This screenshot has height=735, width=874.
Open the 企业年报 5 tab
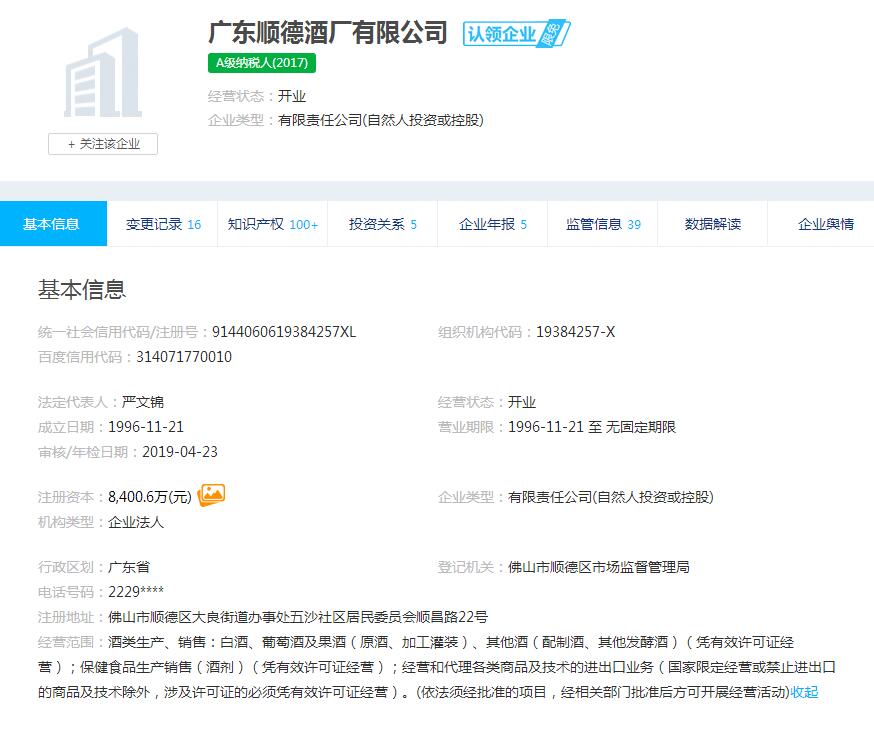(493, 224)
